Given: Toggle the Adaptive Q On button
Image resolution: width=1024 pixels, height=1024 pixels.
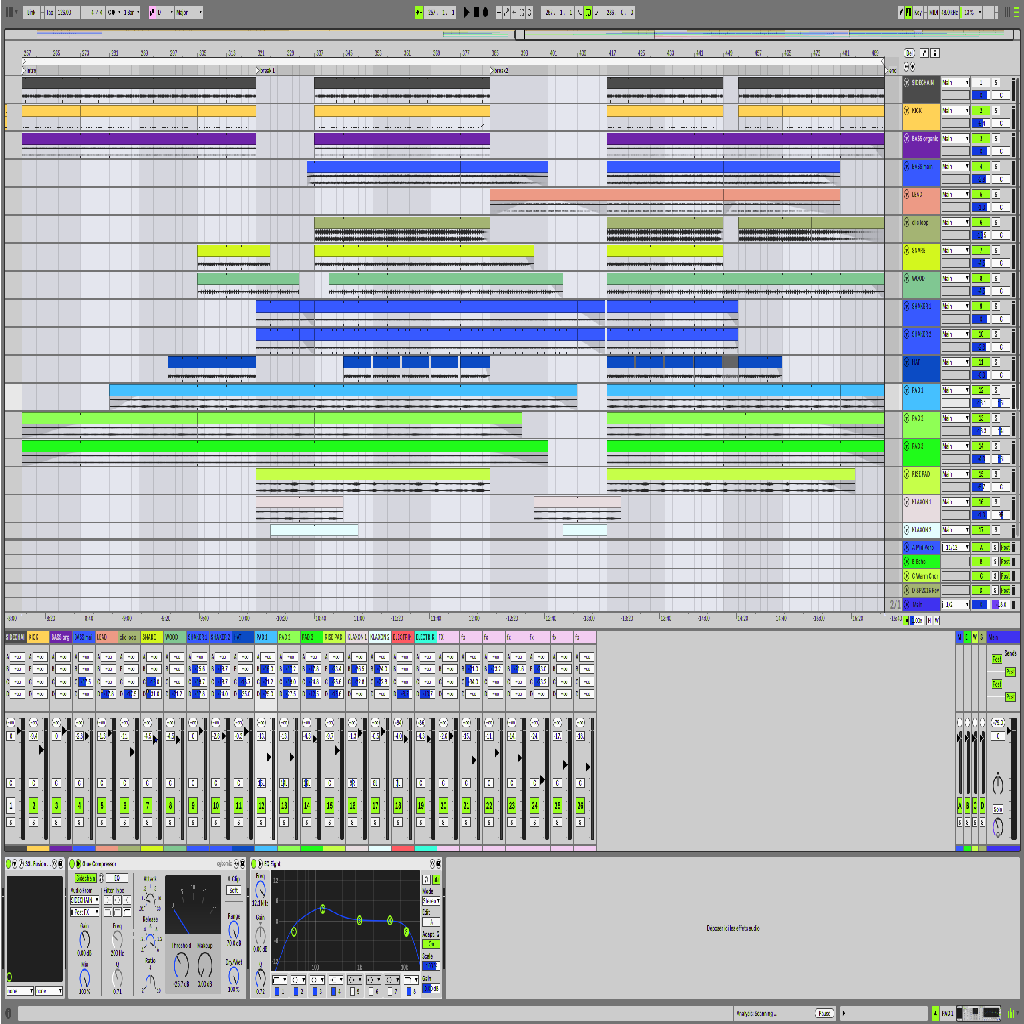Looking at the screenshot, I should tap(431, 944).
